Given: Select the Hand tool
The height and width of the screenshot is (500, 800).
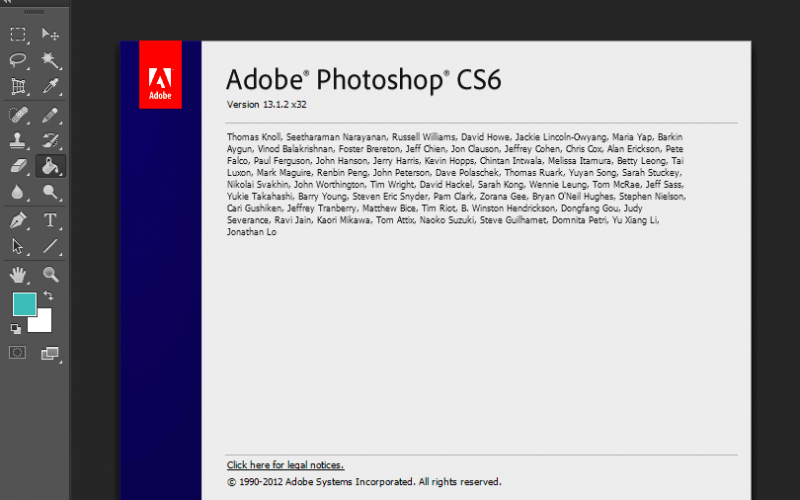Looking at the screenshot, I should (18, 275).
